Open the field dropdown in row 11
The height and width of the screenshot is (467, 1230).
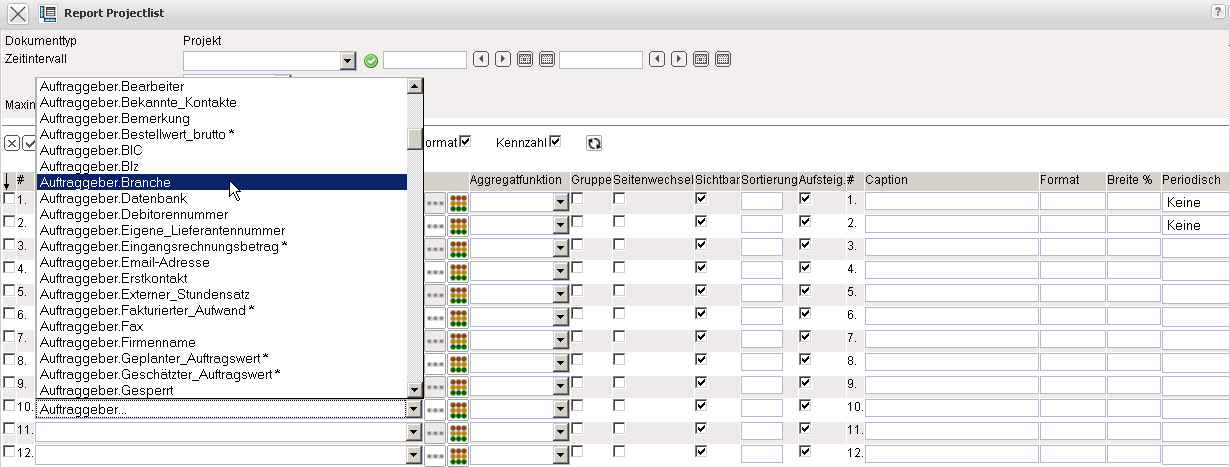[414, 432]
